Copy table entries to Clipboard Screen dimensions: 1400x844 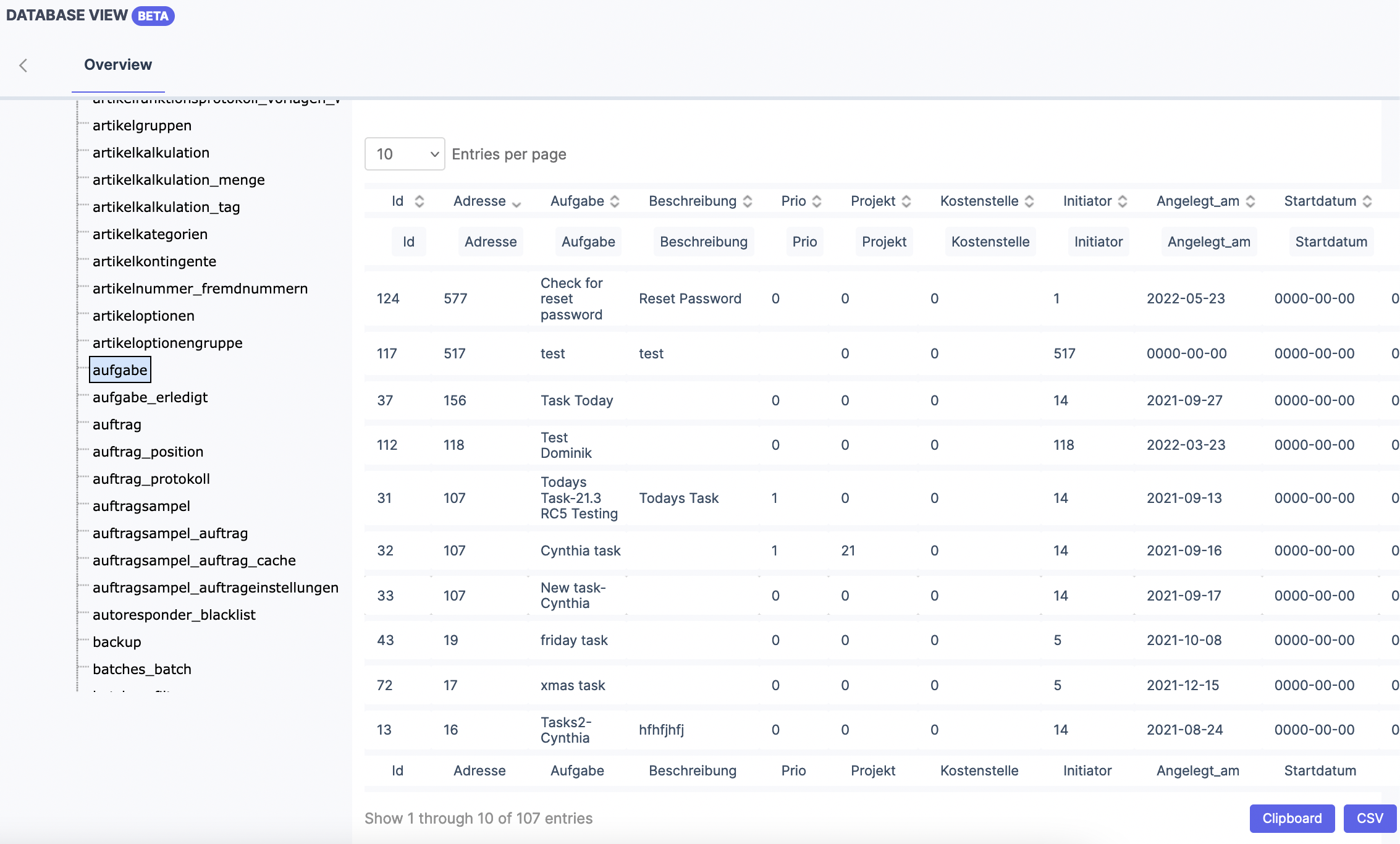tap(1292, 818)
